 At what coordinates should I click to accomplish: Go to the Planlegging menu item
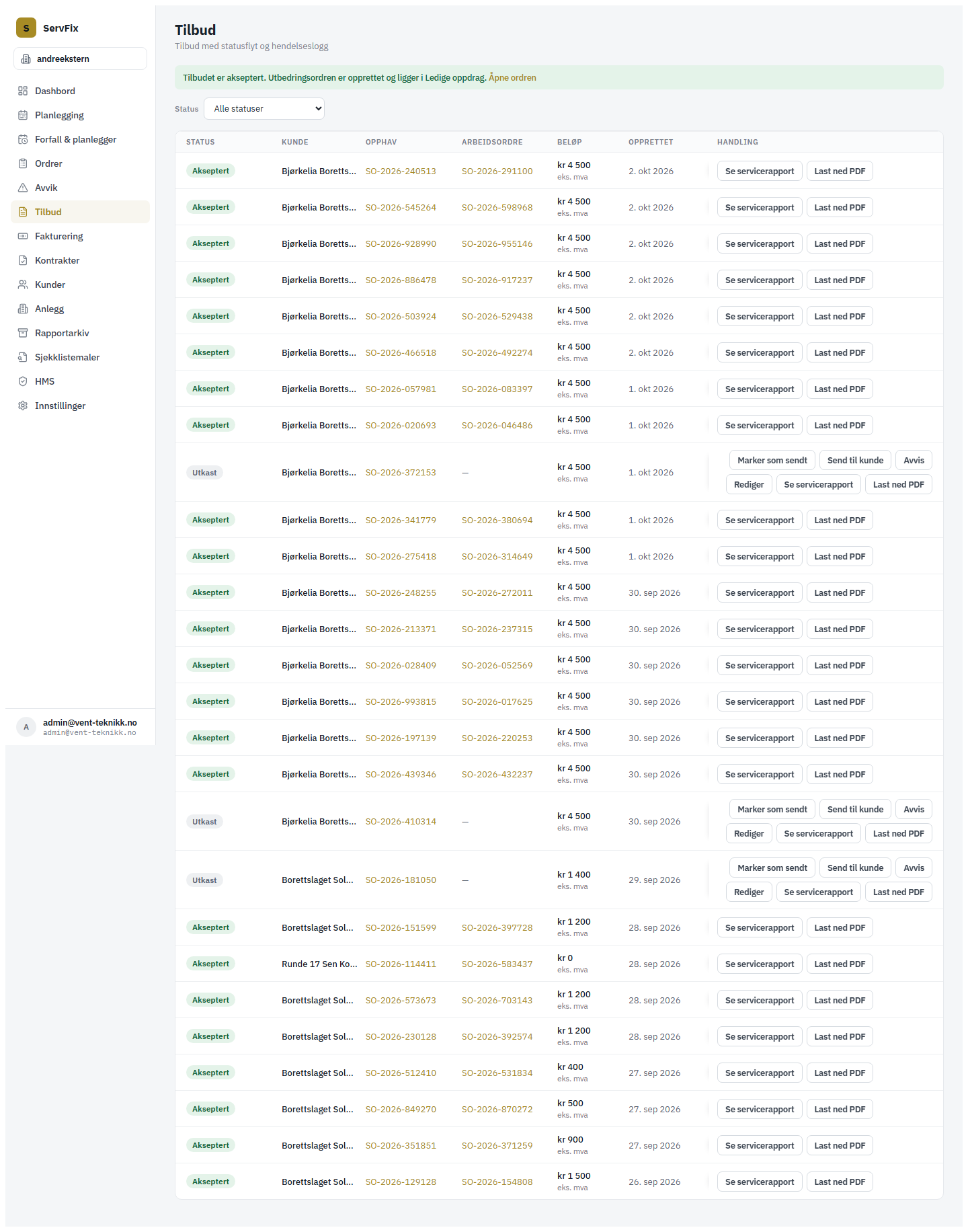pos(80,115)
